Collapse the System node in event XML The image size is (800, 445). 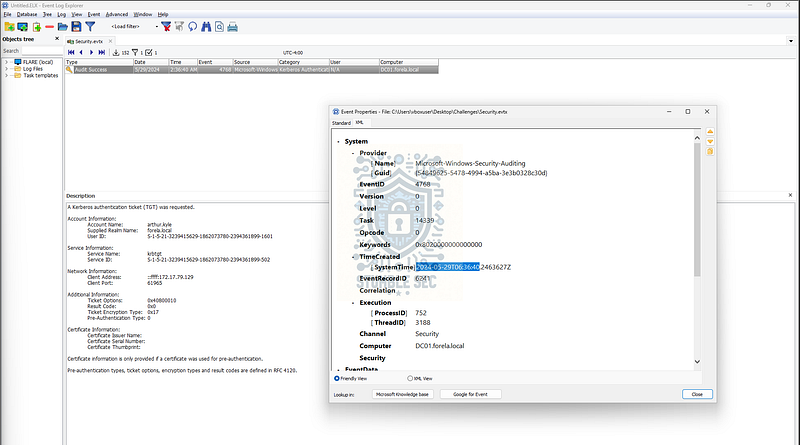click(338, 142)
